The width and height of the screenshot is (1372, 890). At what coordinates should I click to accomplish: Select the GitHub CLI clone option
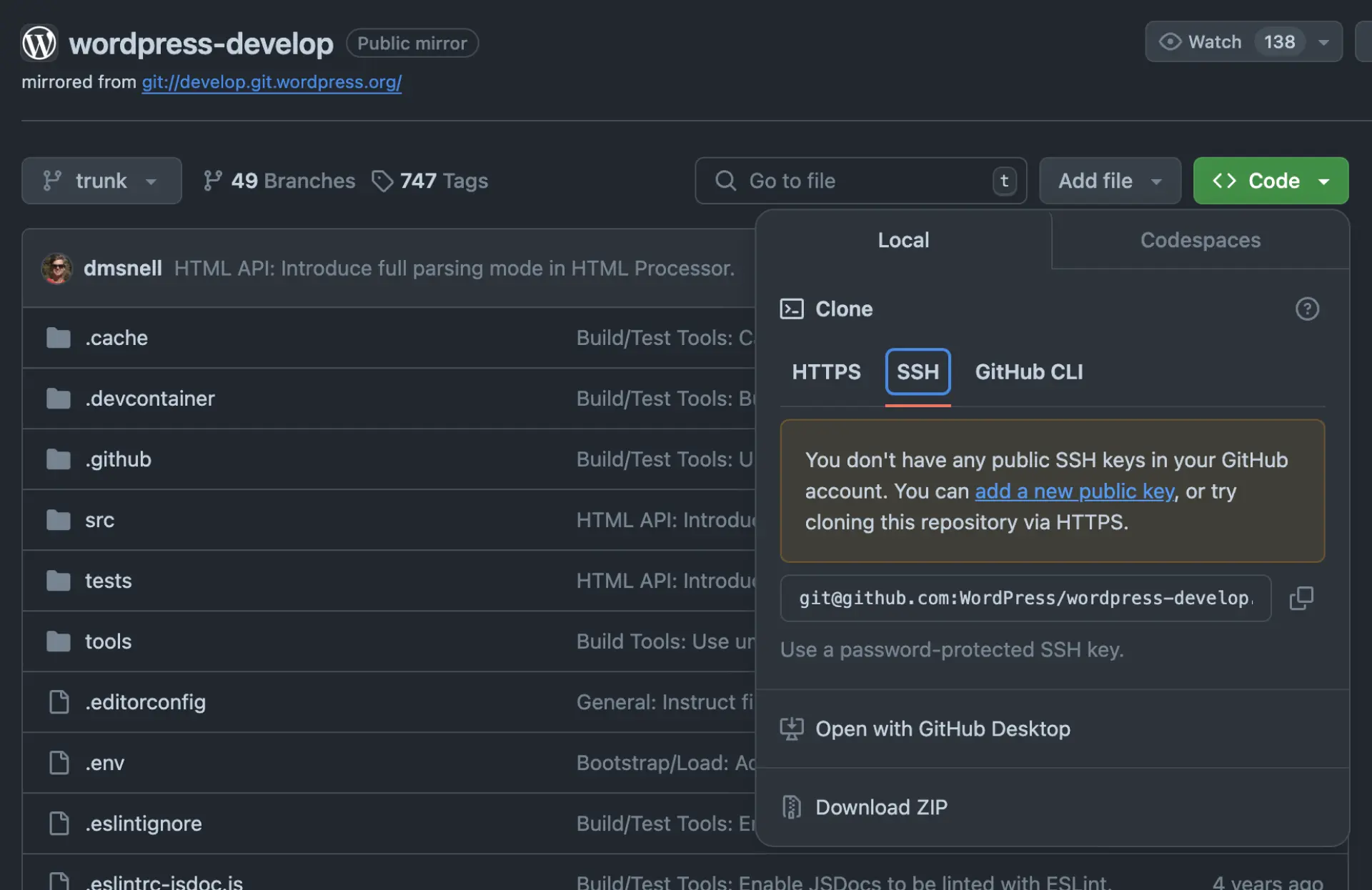1028,371
